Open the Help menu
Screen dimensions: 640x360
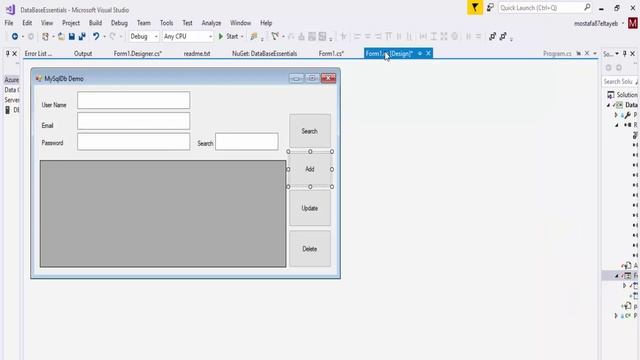266,23
